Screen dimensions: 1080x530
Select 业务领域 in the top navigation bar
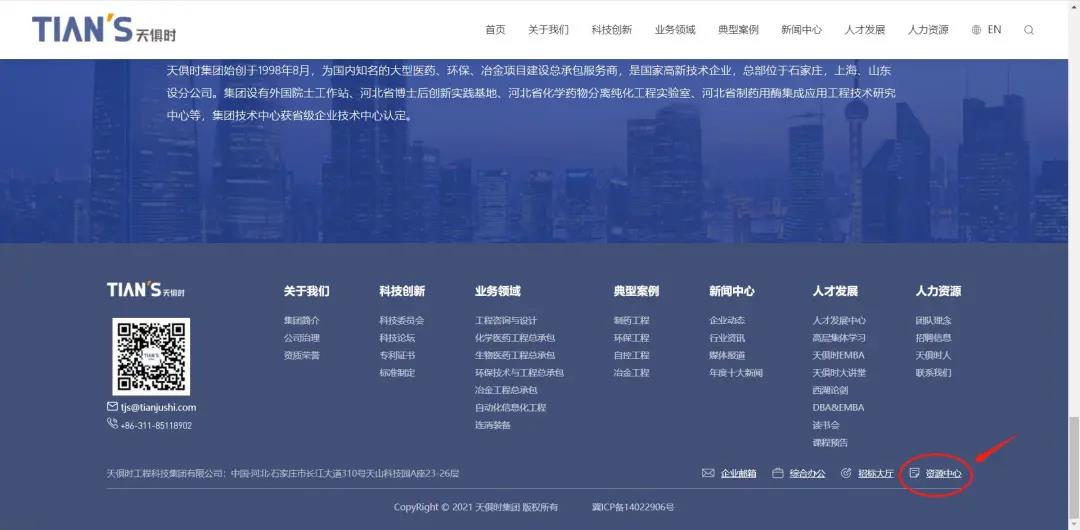coord(675,30)
